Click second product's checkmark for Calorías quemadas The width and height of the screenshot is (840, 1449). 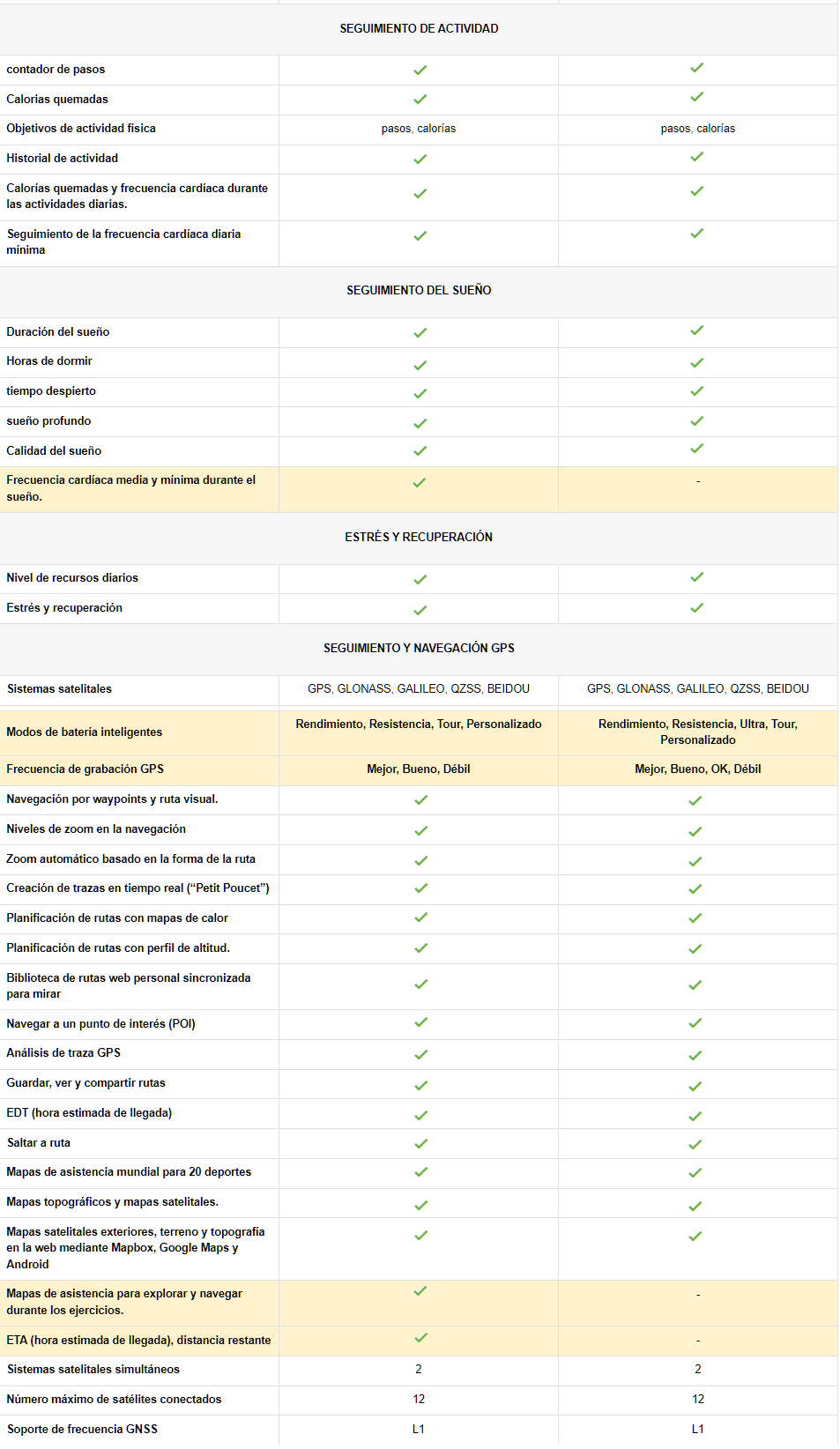point(696,97)
